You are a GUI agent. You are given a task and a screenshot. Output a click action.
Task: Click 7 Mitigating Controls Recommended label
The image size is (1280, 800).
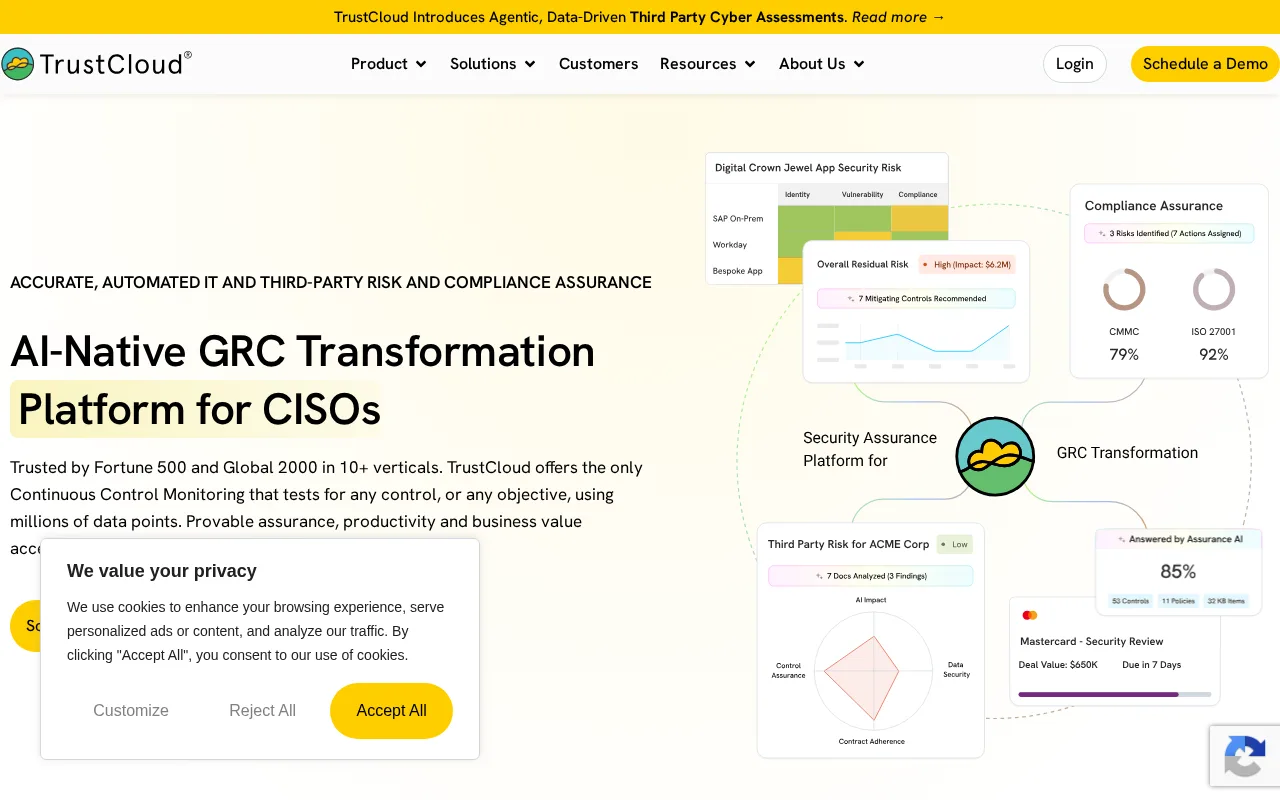[x=916, y=298]
